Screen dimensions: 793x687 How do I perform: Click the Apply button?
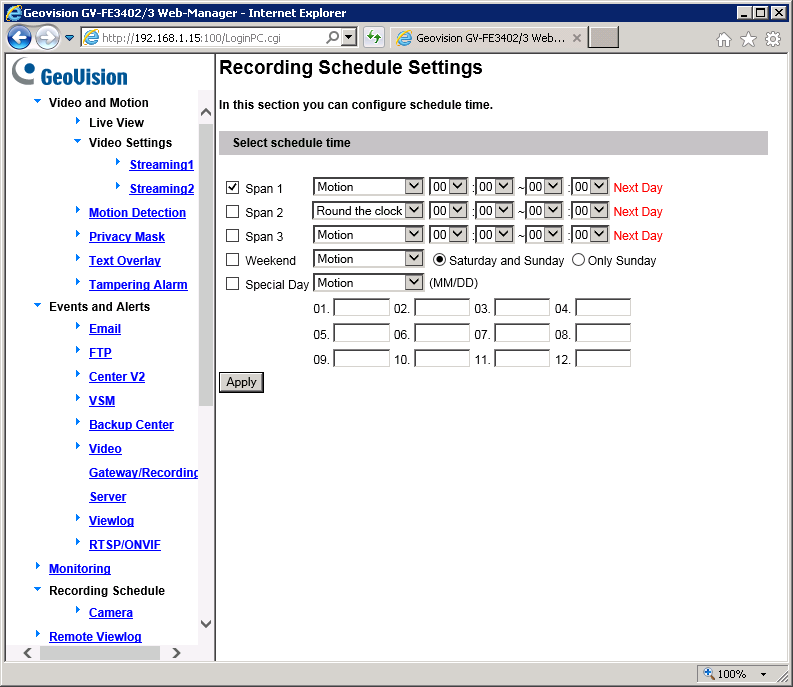coord(241,382)
